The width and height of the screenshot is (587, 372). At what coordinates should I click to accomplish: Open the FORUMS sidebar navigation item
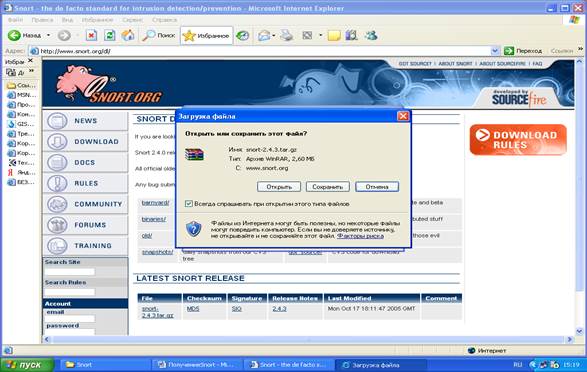point(85,225)
